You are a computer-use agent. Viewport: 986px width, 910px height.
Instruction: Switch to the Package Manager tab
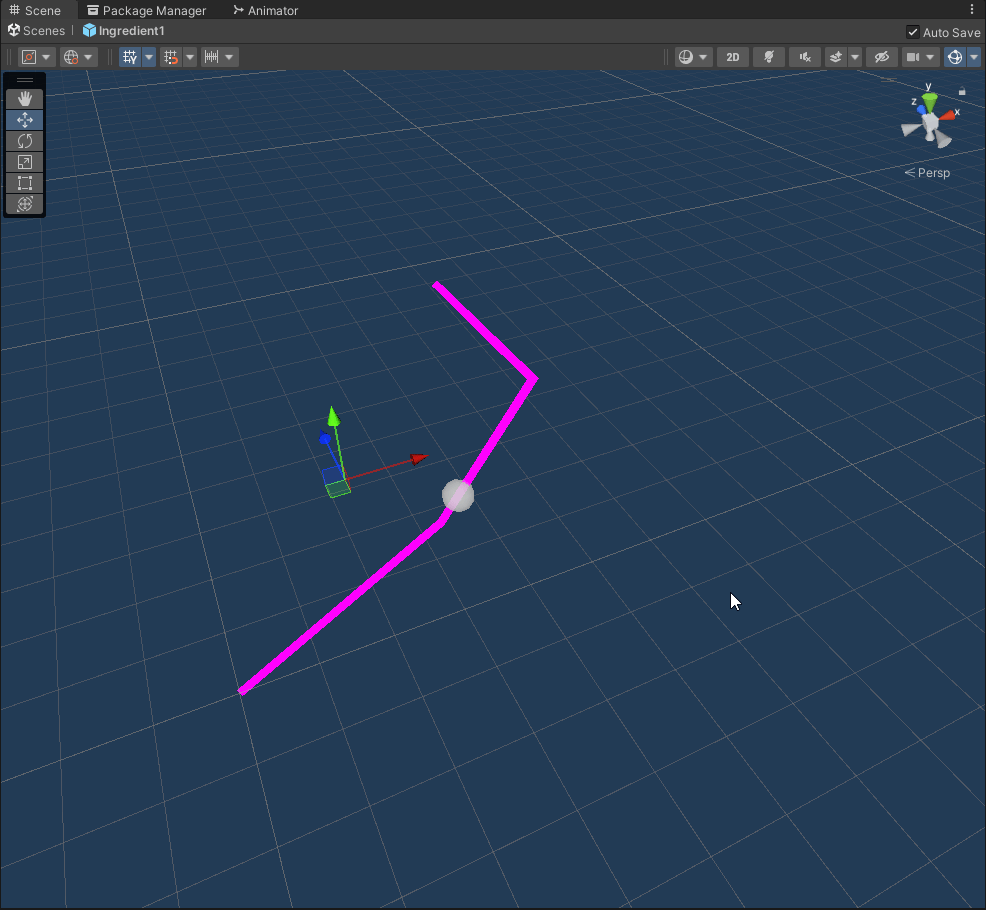point(146,11)
